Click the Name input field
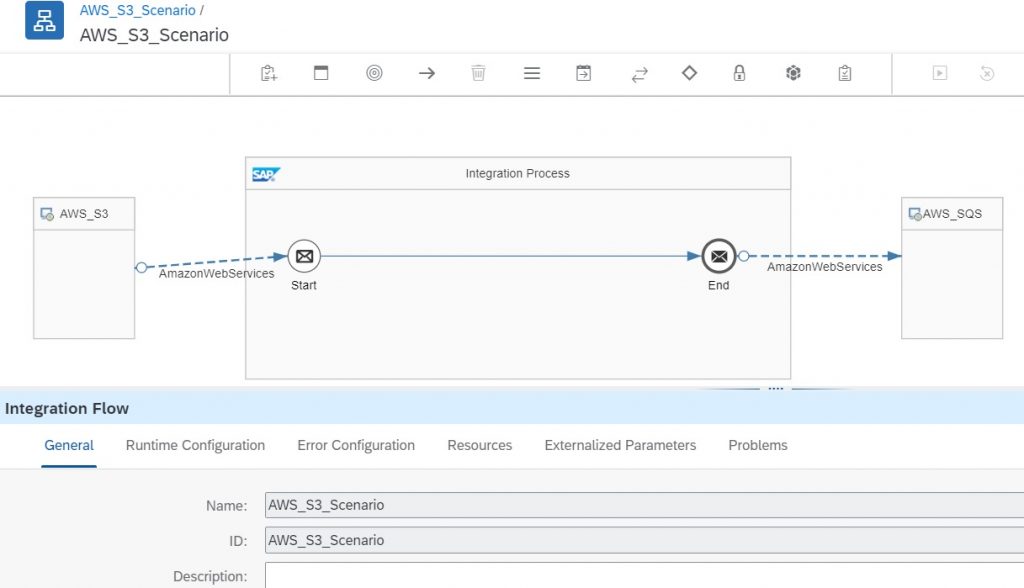 pos(645,505)
